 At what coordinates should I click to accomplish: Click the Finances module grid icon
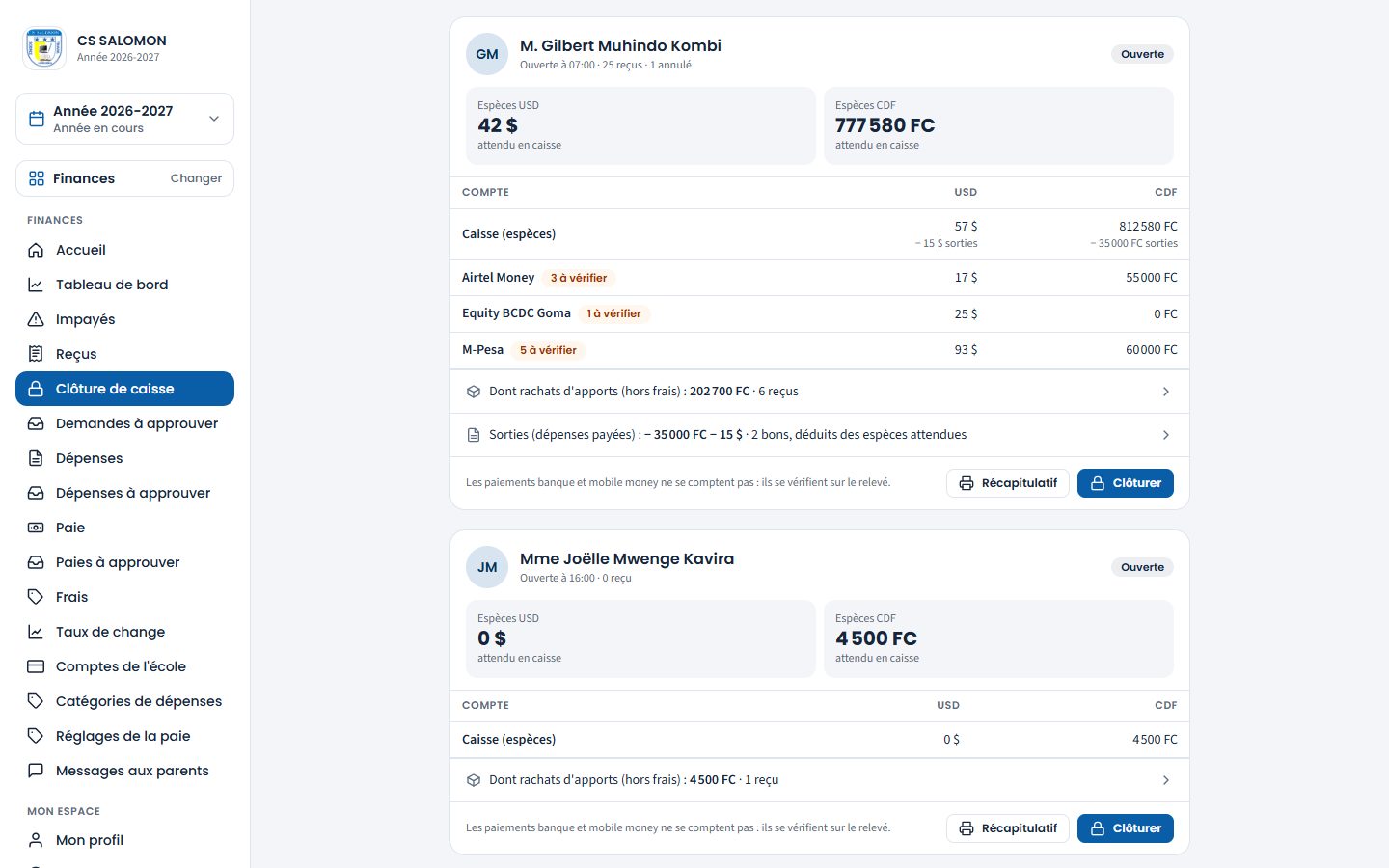point(37,178)
